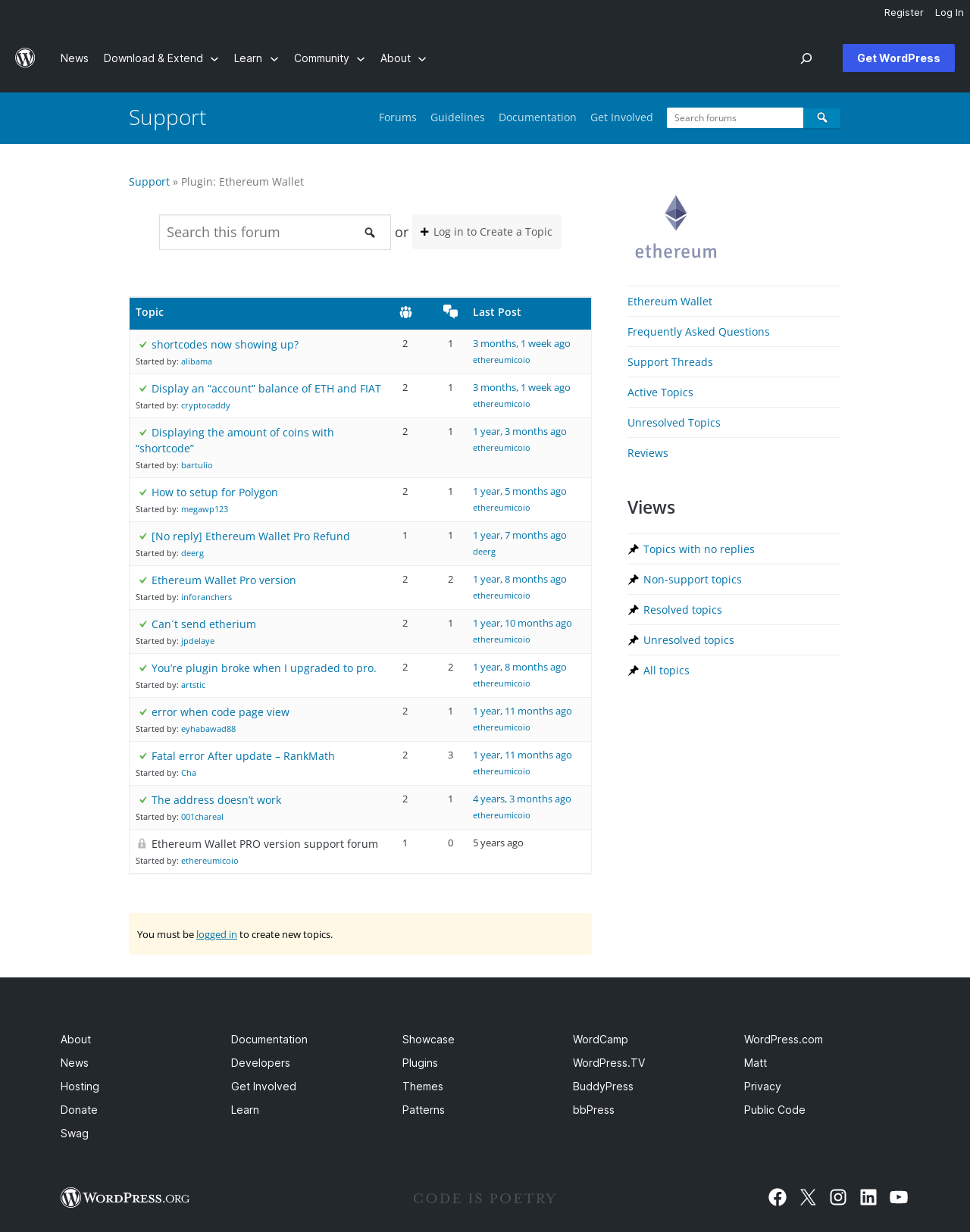Open Frequently Asked Questions sidebar link
The height and width of the screenshot is (1232, 970).
[698, 332]
